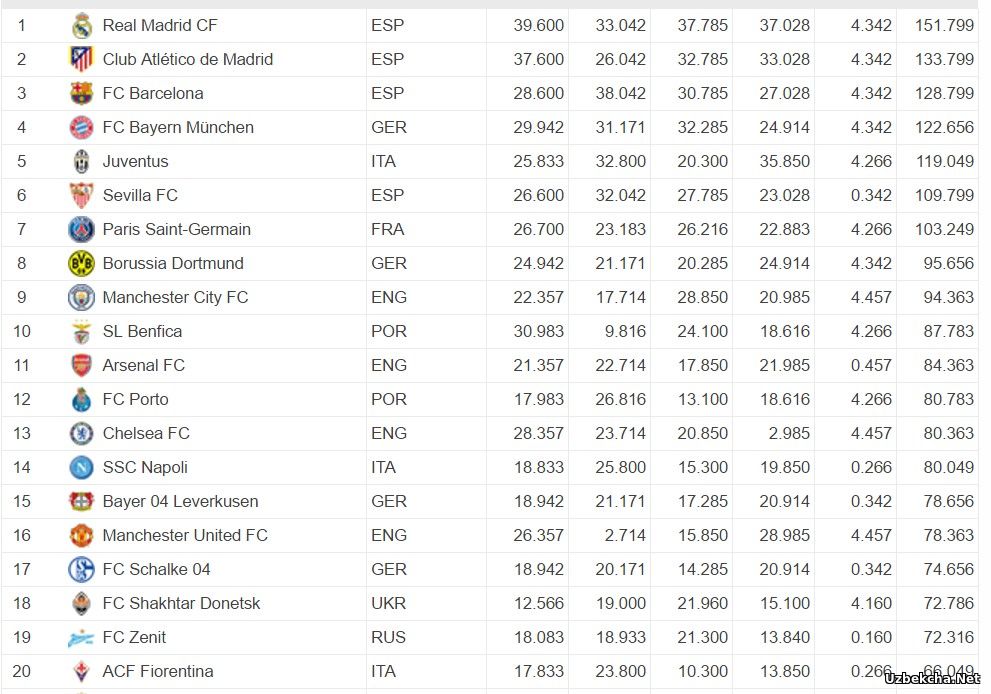991x694 pixels.
Task: Click the Real Madrid CF crest icon
Action: (x=82, y=26)
